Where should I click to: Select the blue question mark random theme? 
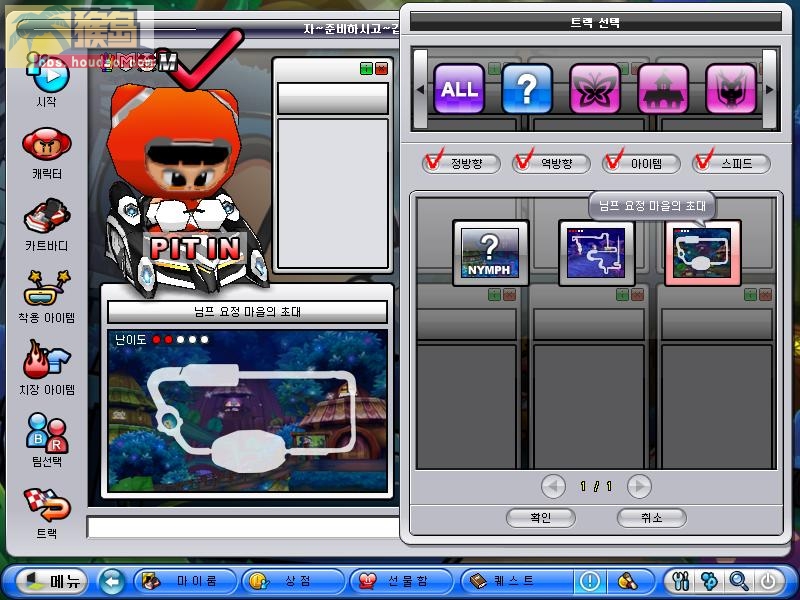527,89
